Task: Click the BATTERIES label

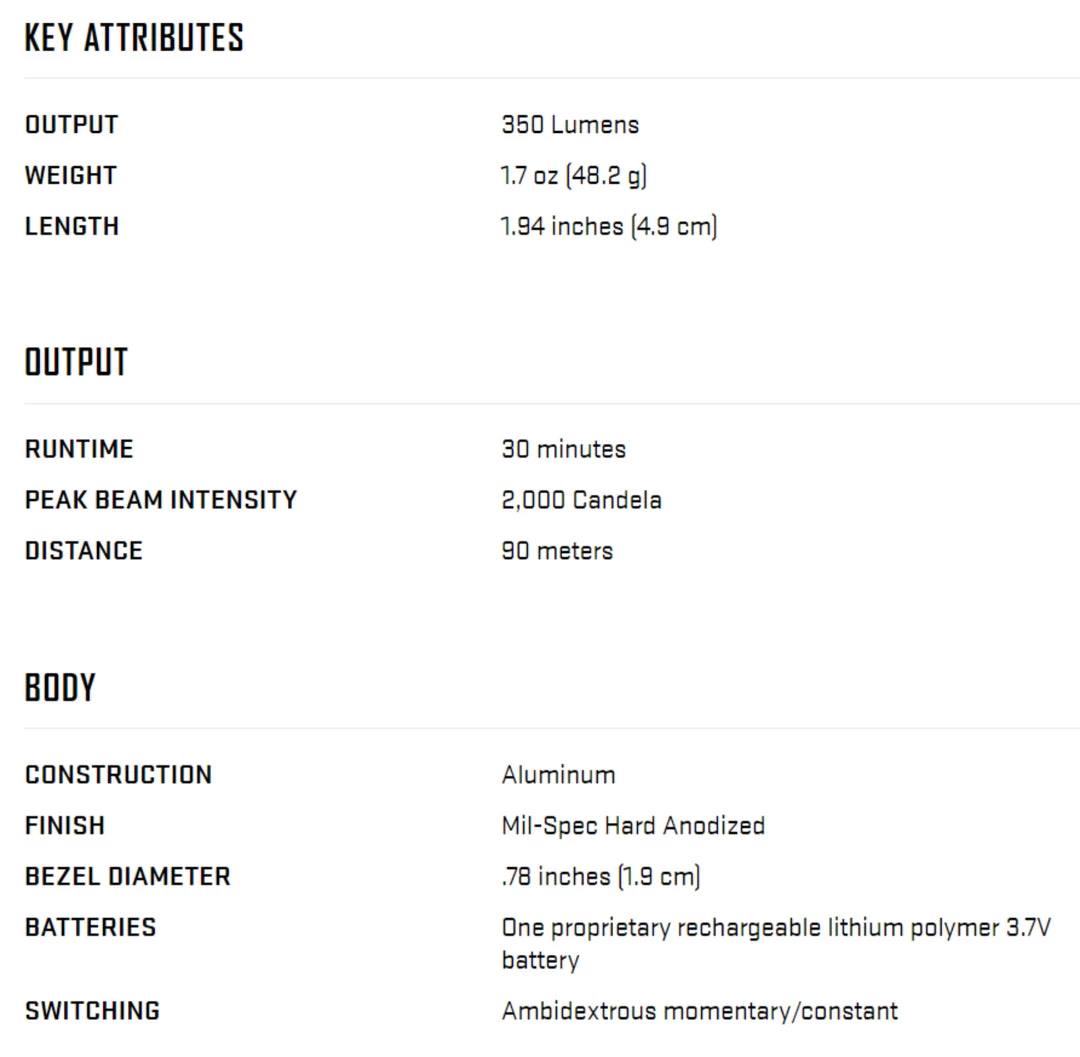Action: 90,928
